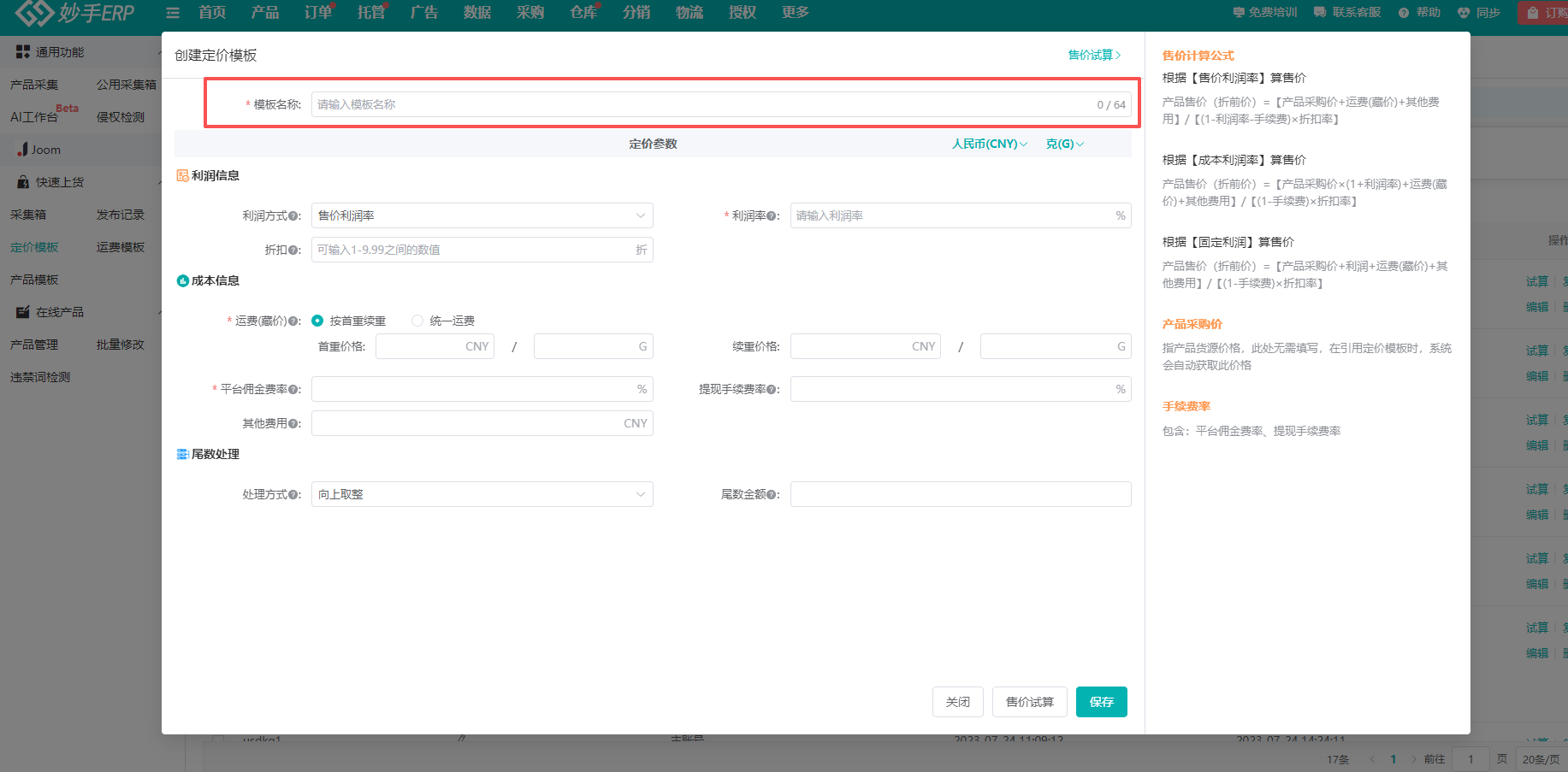
Task: Click the help icon beside 平台佣金费率
Action: pyautogui.click(x=293, y=390)
